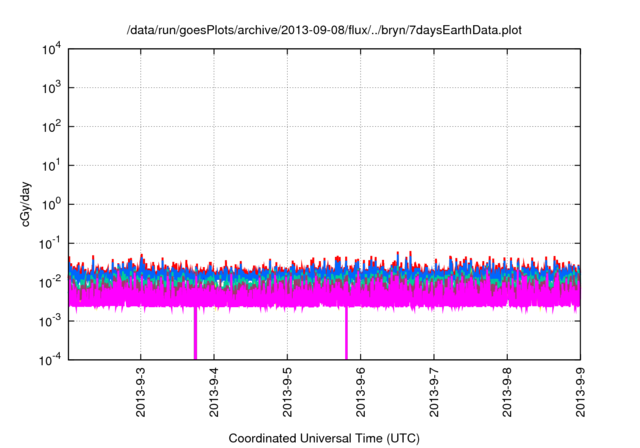Viewport: 640px width, 448px height.
Task: Click the 10^-1 y-axis tick label
Action: (50, 244)
